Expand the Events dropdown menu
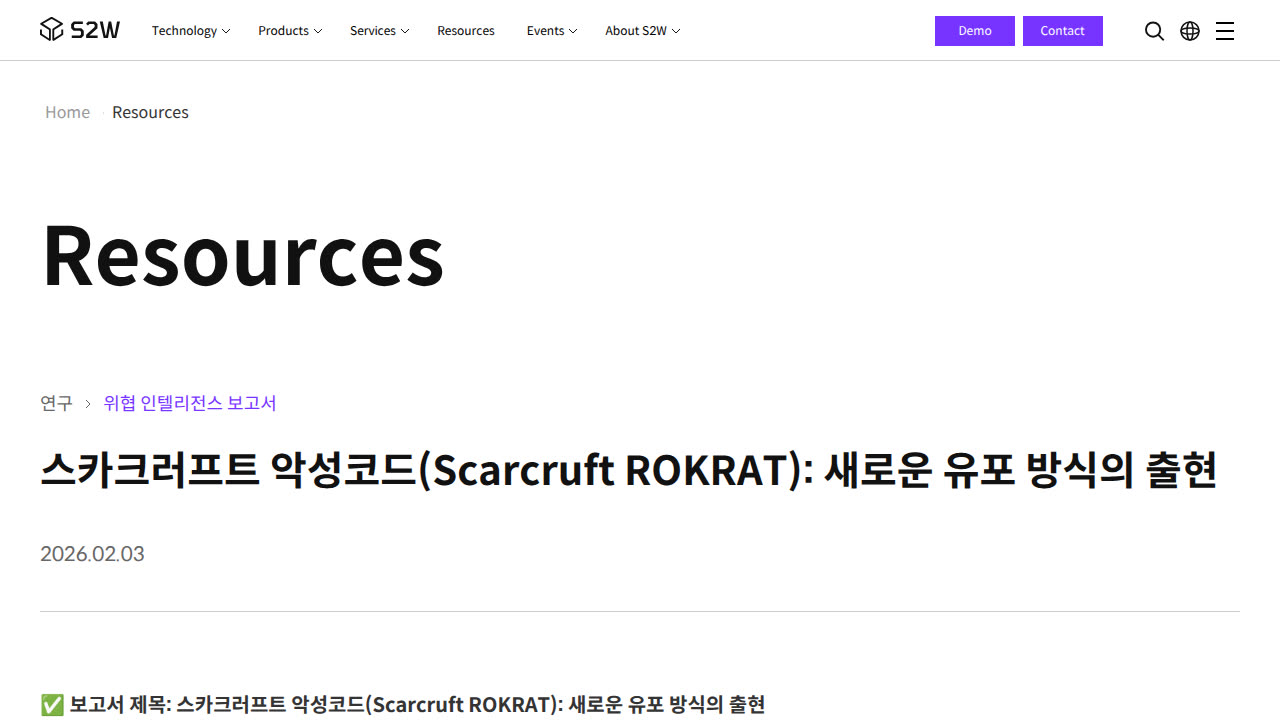Viewport: 1280px width, 720px height. click(x=552, y=31)
